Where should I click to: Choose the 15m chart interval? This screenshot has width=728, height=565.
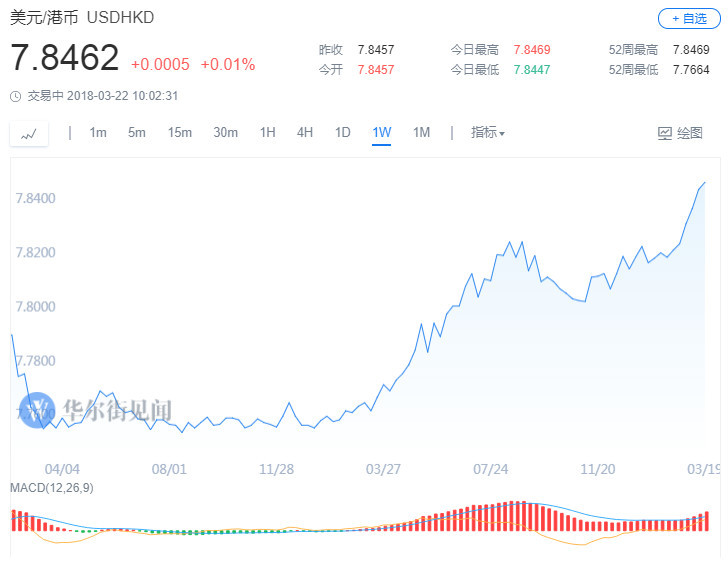(180, 133)
